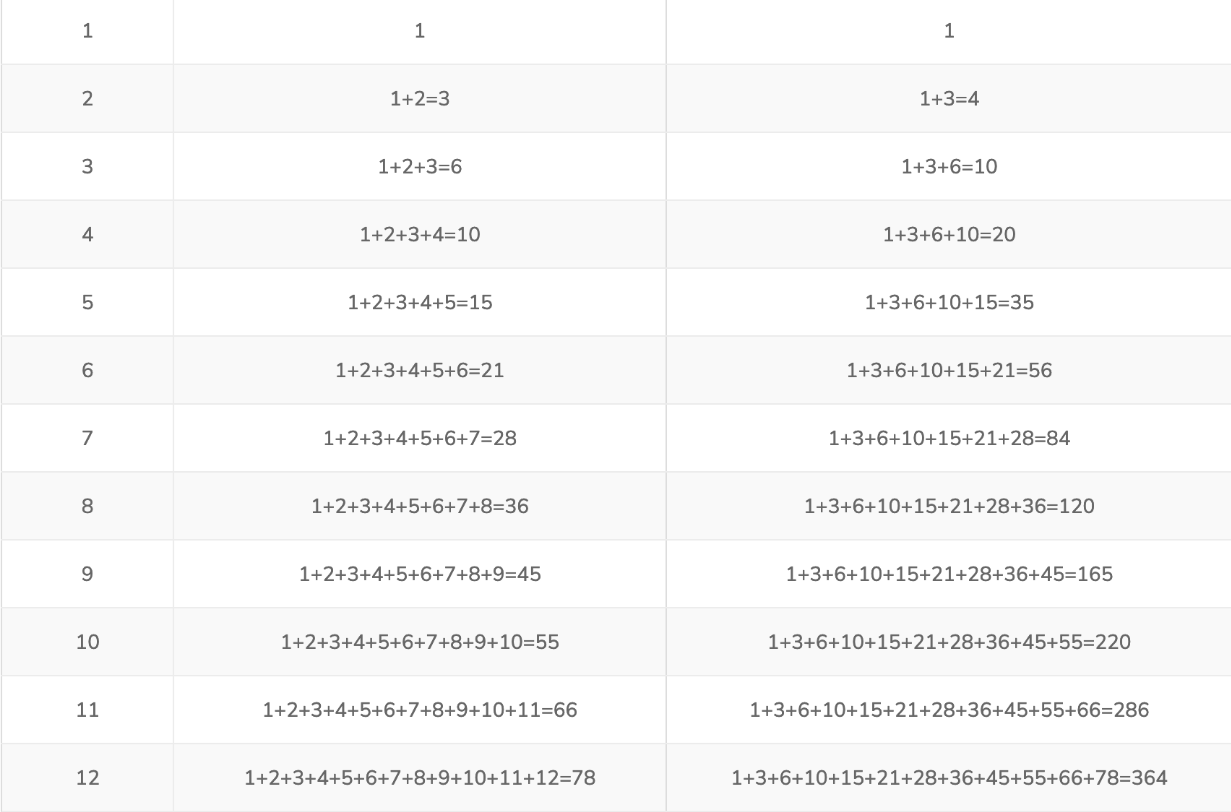Click the row number 5 cell

[x=87, y=304]
